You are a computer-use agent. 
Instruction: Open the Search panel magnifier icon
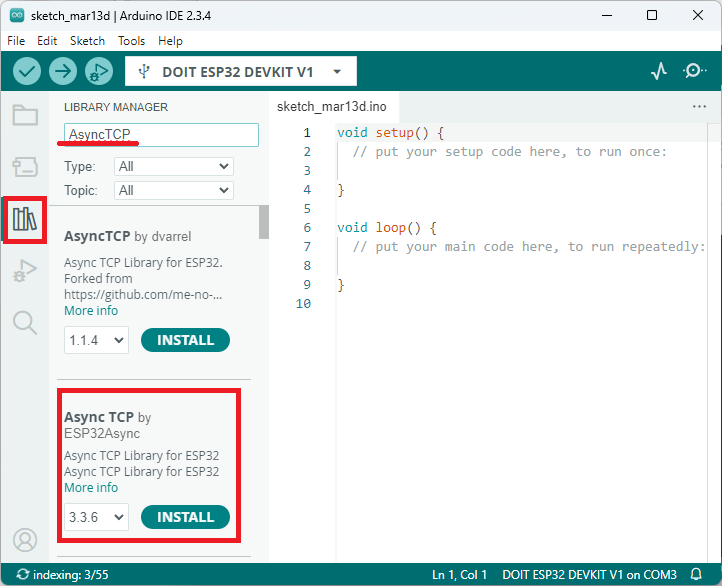(x=25, y=322)
